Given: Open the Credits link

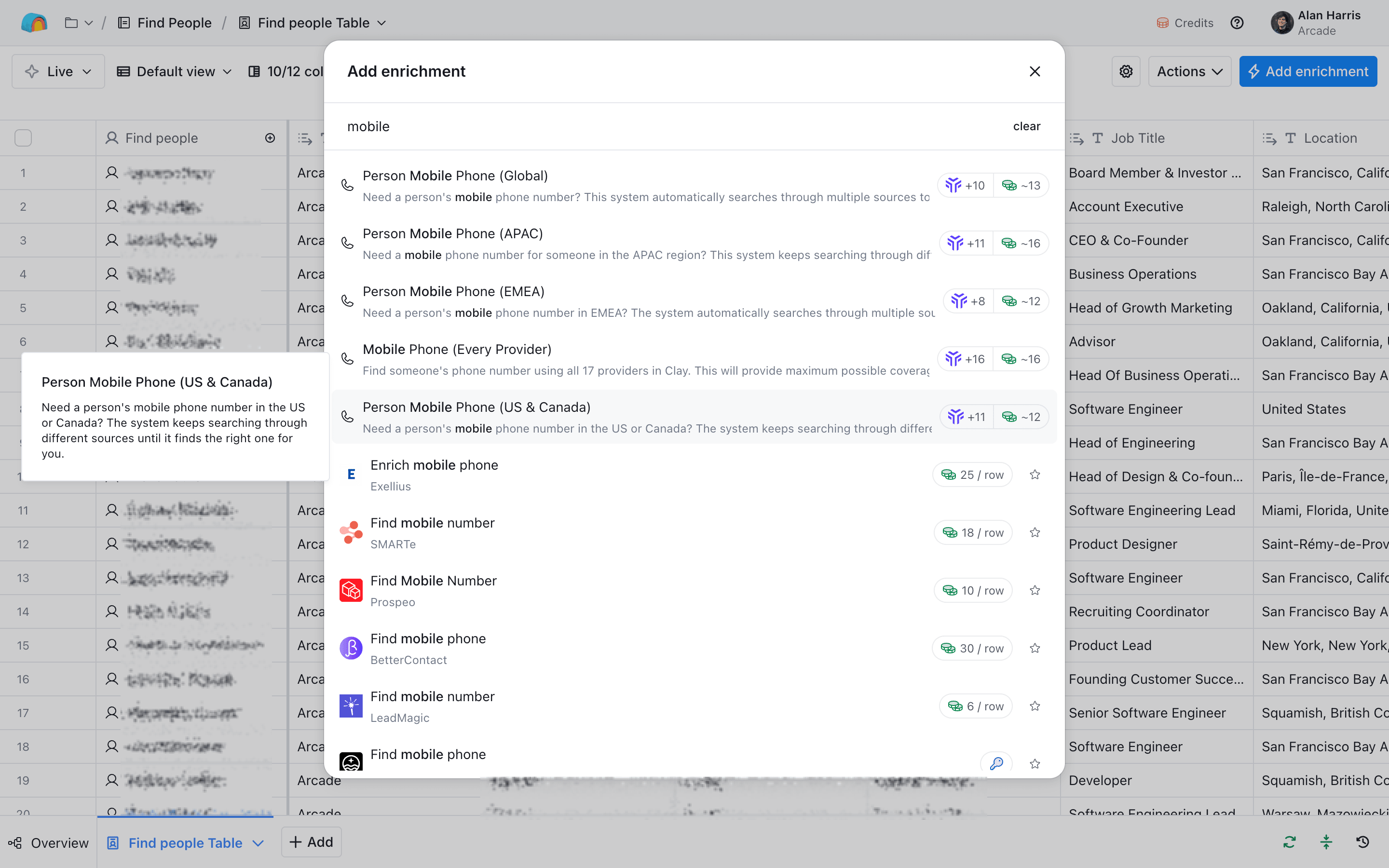Looking at the screenshot, I should pyautogui.click(x=1185, y=23).
